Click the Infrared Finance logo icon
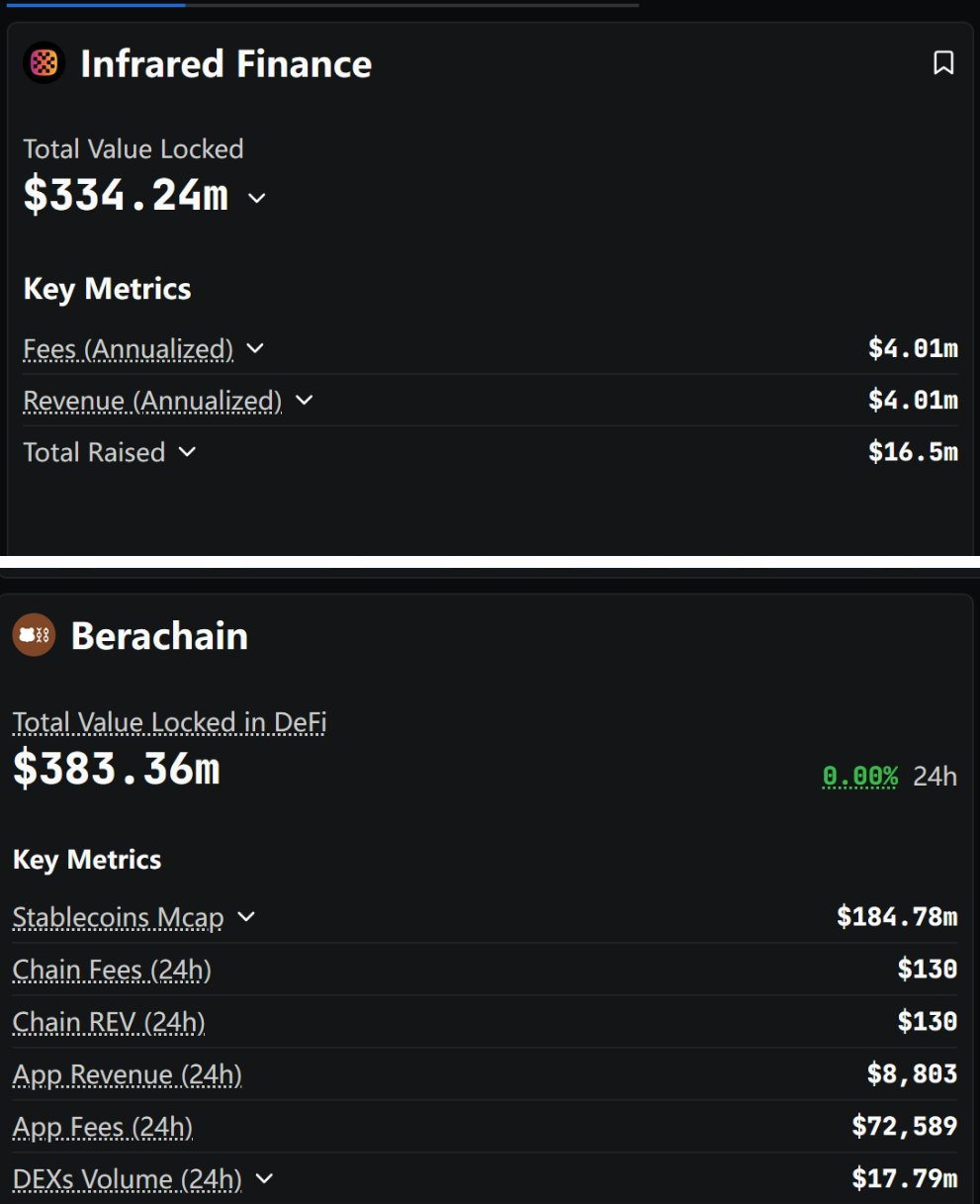 click(44, 63)
